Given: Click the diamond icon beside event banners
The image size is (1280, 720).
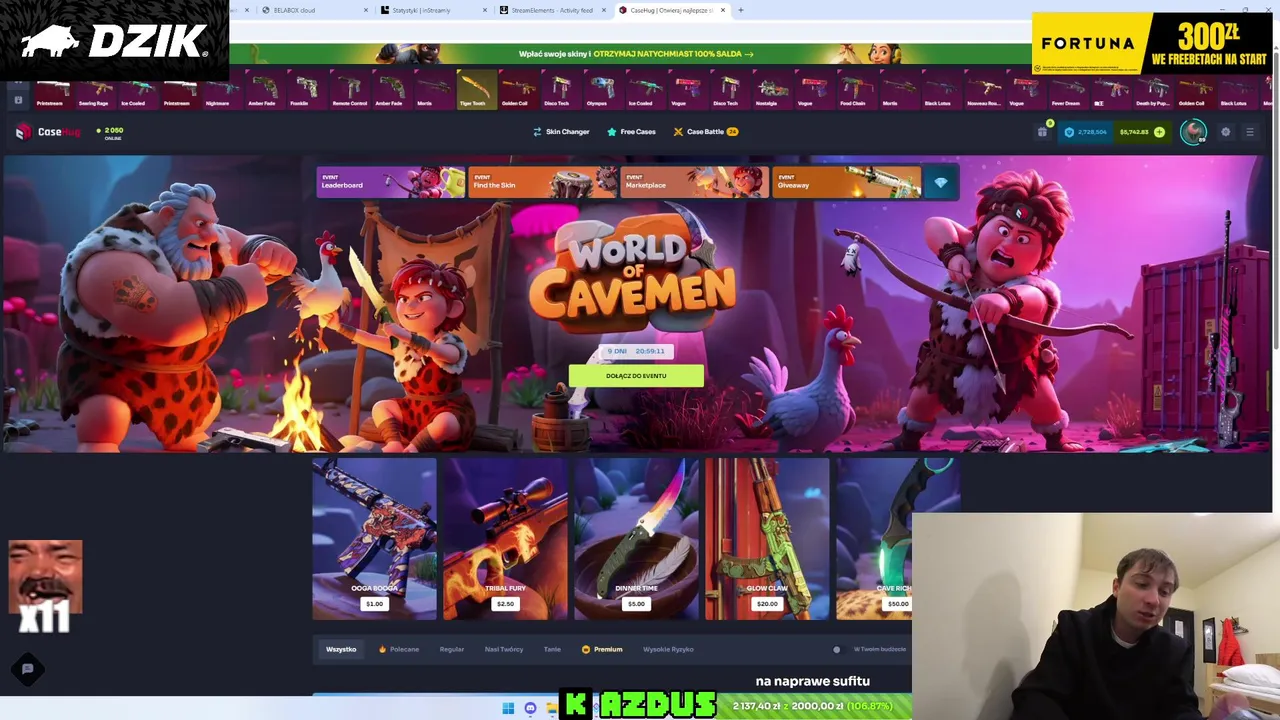Looking at the screenshot, I should pyautogui.click(x=941, y=182).
